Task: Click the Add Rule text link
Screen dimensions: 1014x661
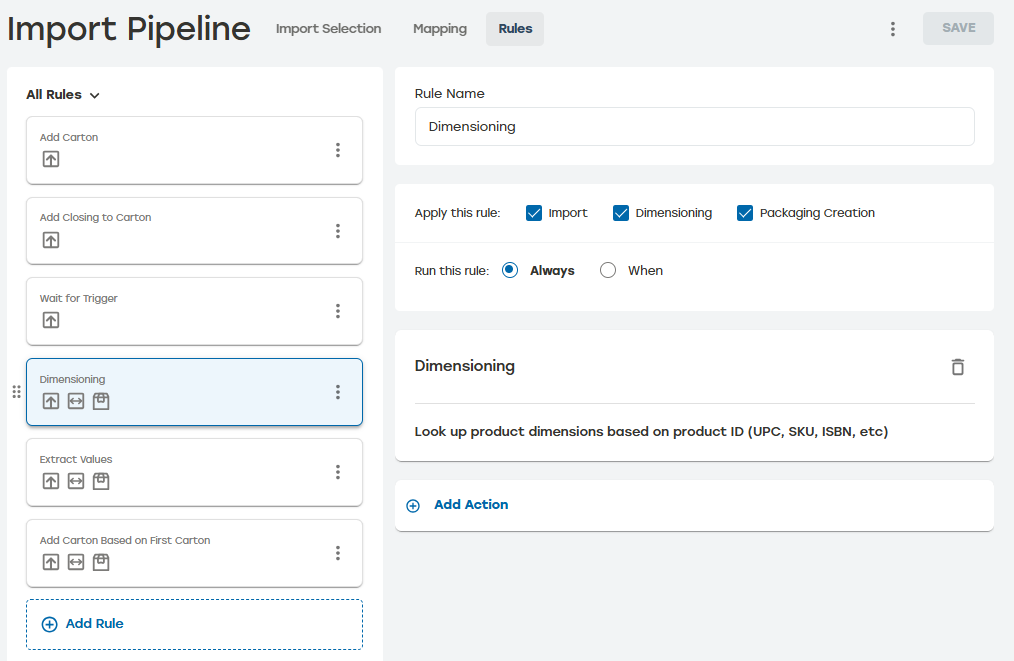Action: click(94, 623)
